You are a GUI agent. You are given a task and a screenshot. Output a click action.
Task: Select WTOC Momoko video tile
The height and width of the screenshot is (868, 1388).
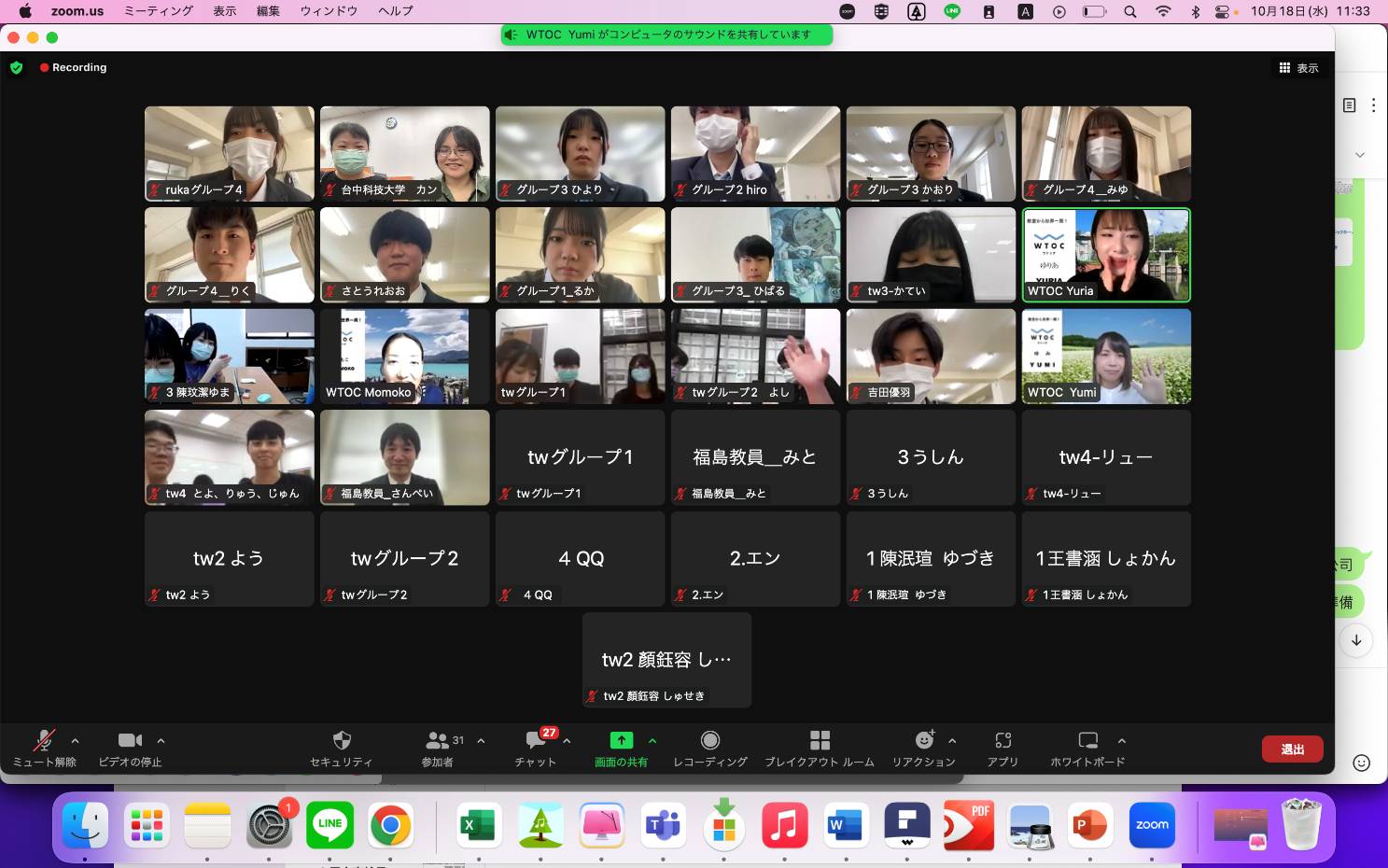click(x=404, y=357)
